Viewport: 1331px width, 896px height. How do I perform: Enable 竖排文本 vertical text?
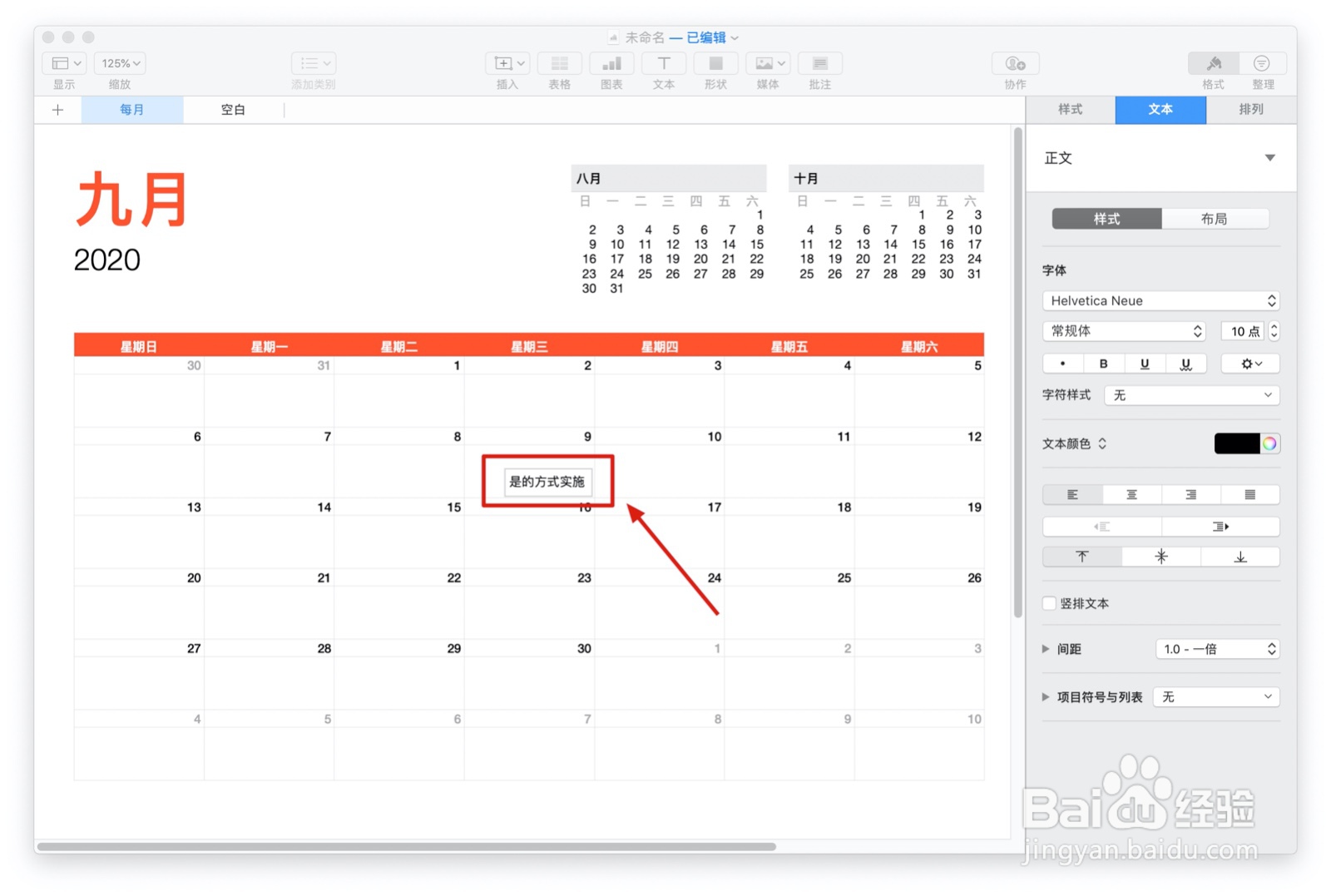tap(1049, 603)
